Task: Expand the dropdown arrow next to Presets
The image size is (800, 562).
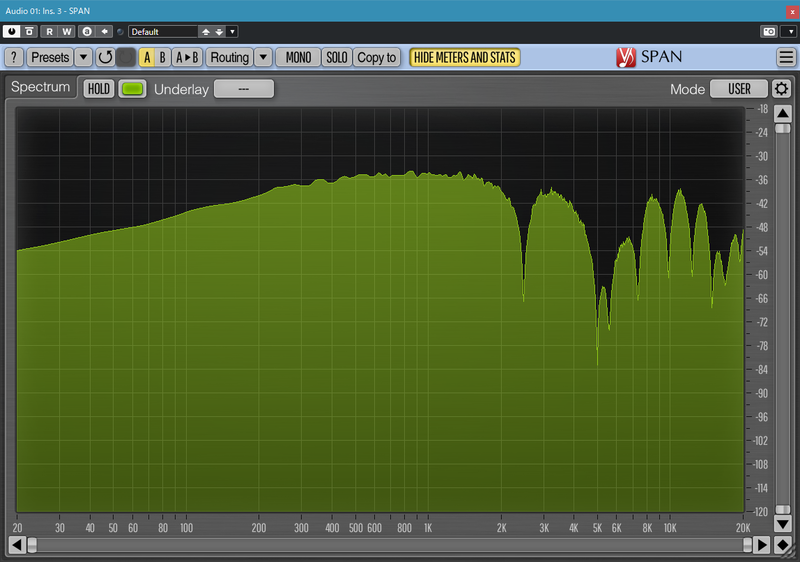Action: point(83,57)
